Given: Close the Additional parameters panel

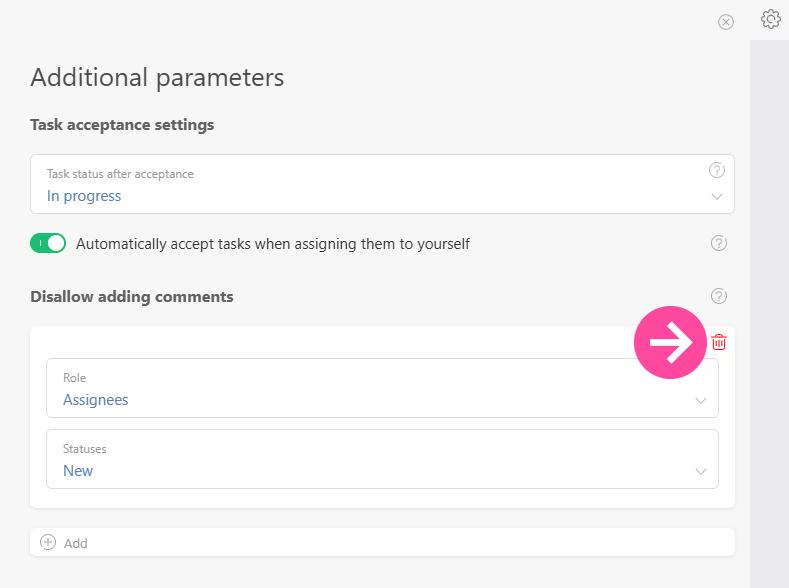Looking at the screenshot, I should point(726,22).
